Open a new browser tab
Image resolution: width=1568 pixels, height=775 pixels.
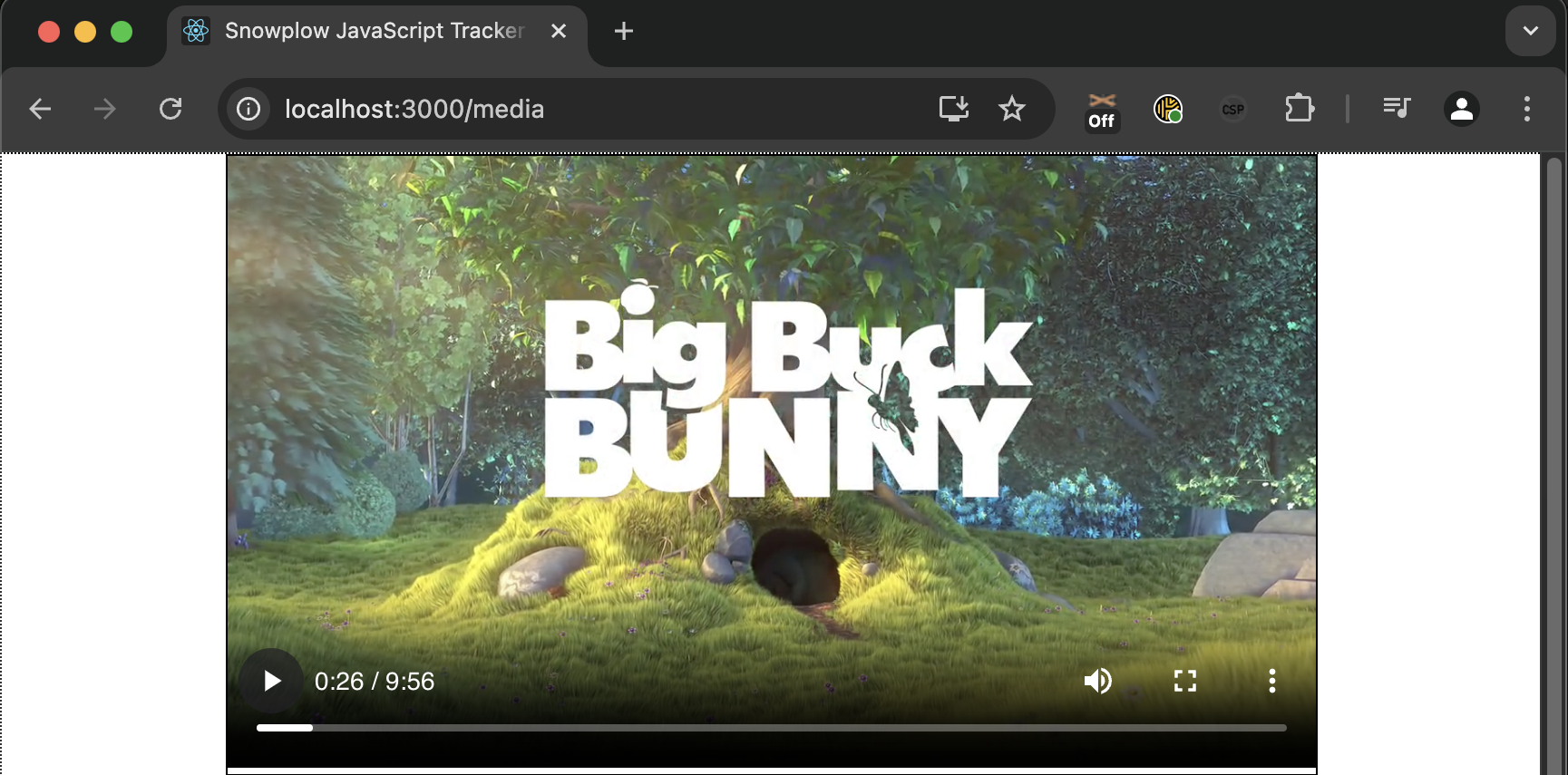624,31
